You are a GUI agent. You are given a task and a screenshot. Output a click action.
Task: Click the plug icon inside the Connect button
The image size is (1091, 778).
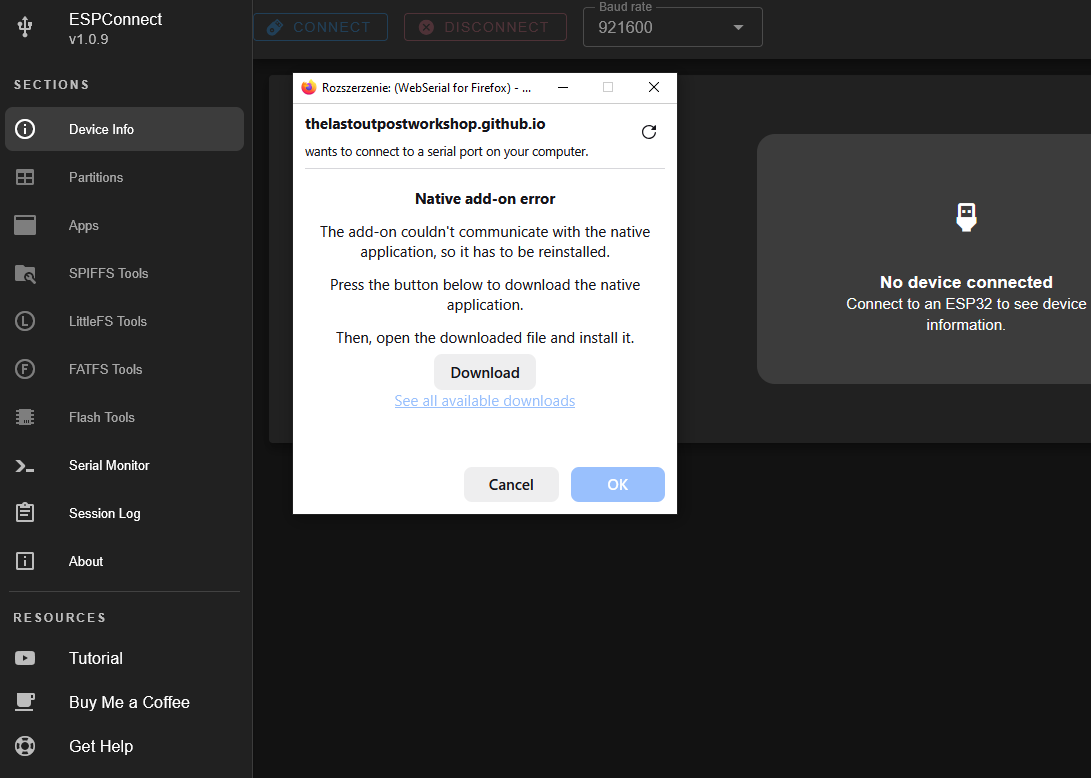[x=275, y=27]
